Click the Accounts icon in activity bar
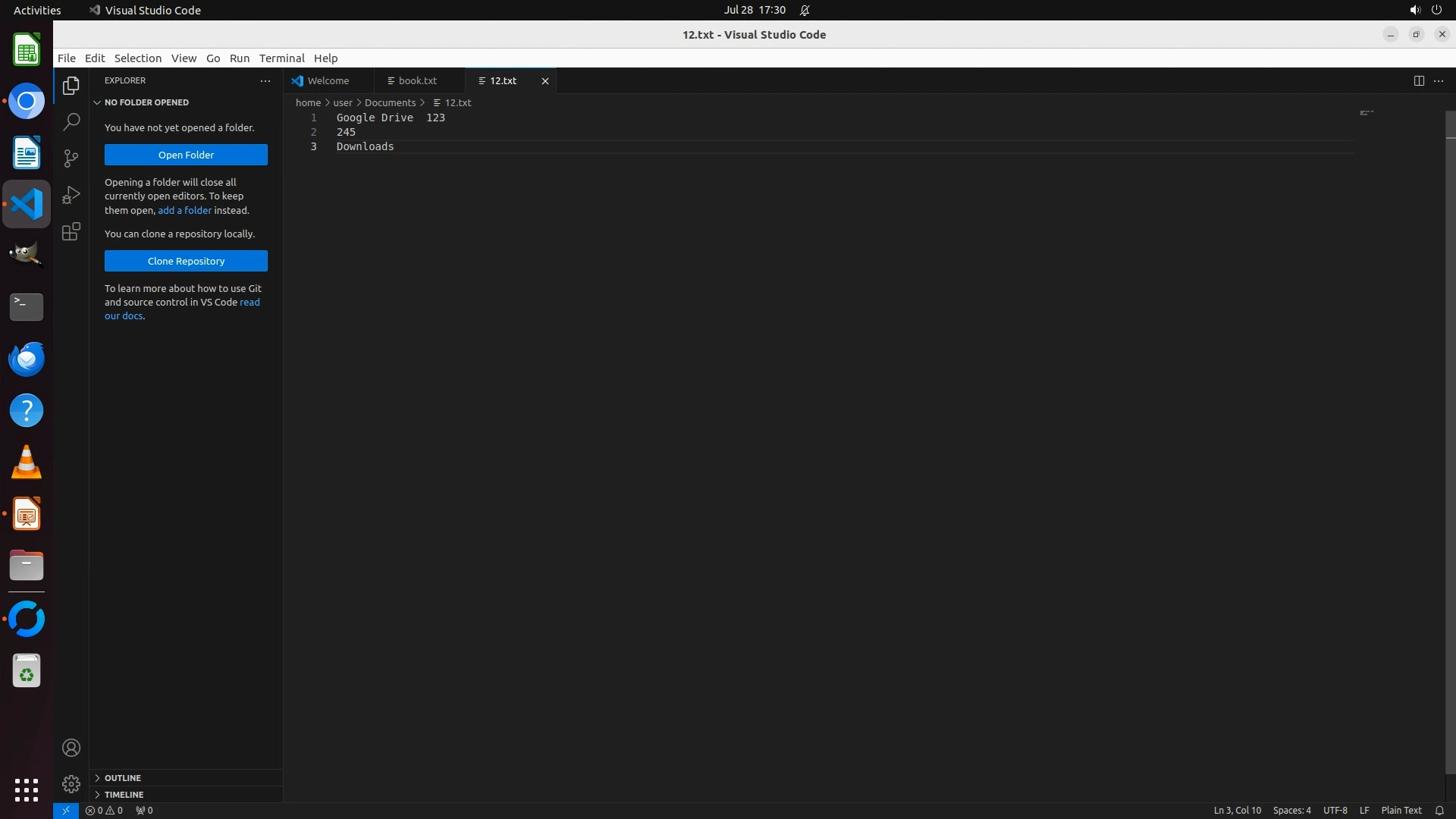 [71, 748]
